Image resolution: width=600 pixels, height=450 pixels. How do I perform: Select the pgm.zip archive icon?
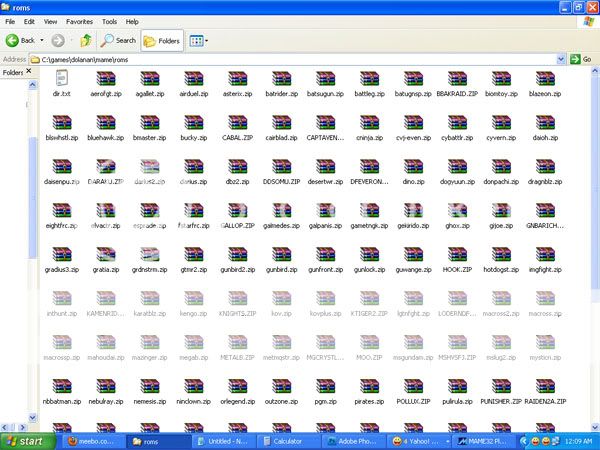click(326, 386)
